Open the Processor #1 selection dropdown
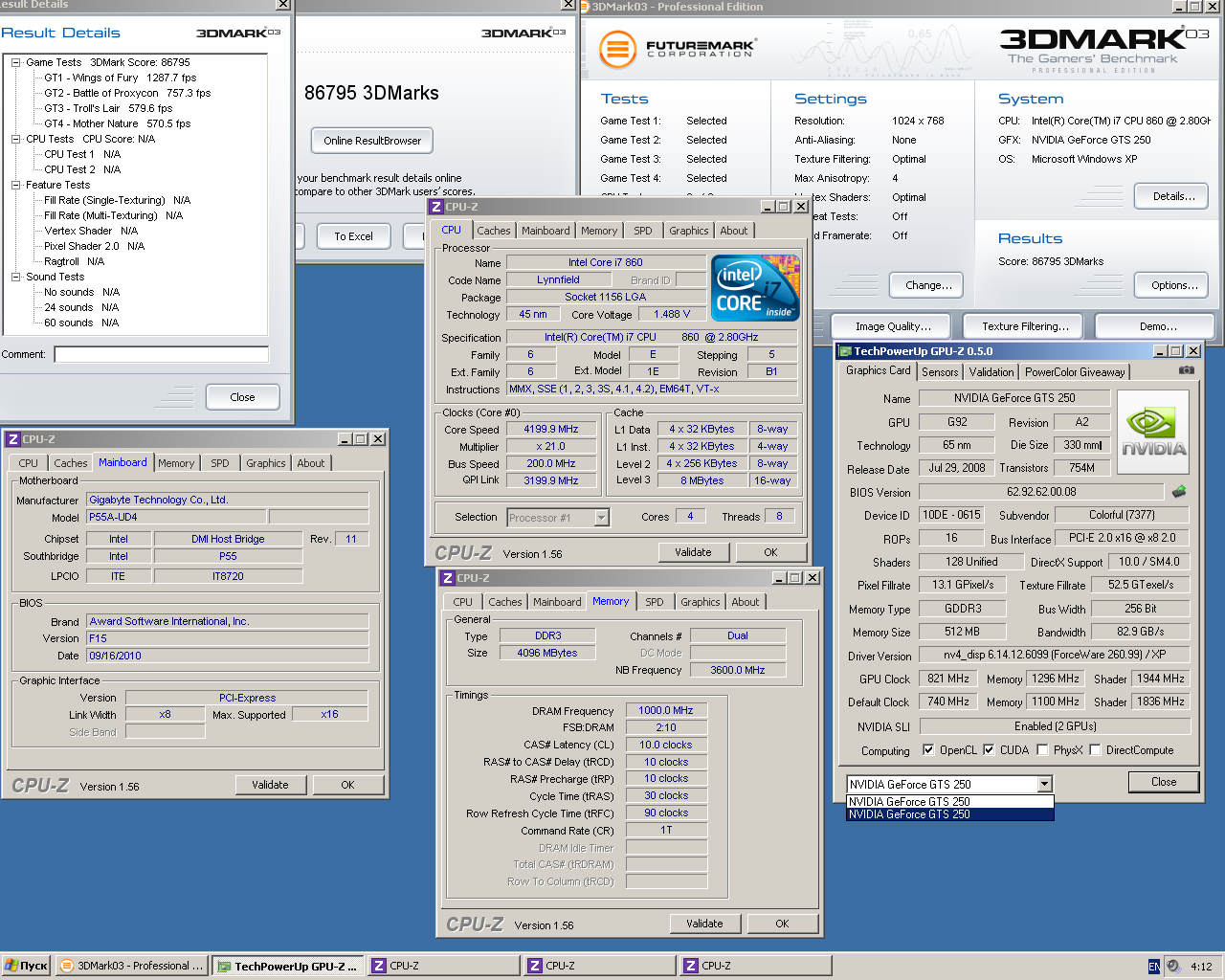 click(601, 518)
